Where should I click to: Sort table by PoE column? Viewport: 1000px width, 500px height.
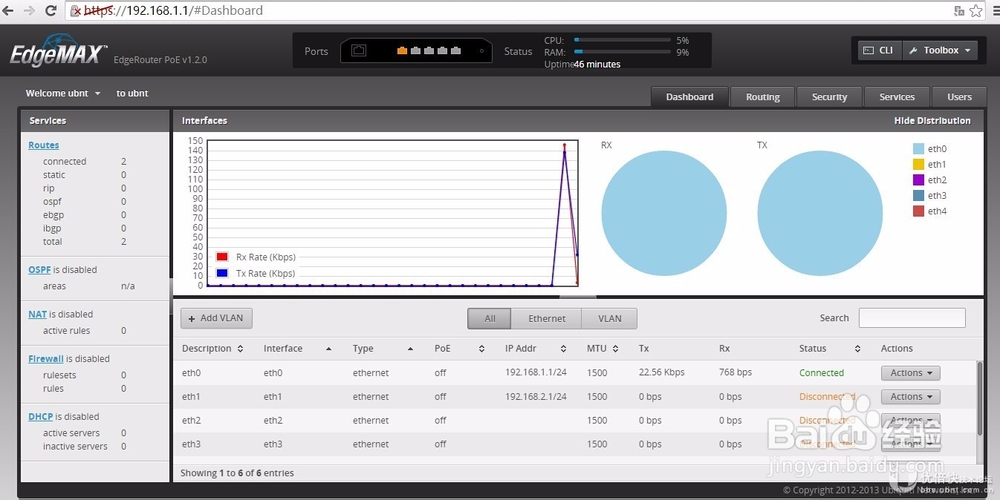point(460,348)
